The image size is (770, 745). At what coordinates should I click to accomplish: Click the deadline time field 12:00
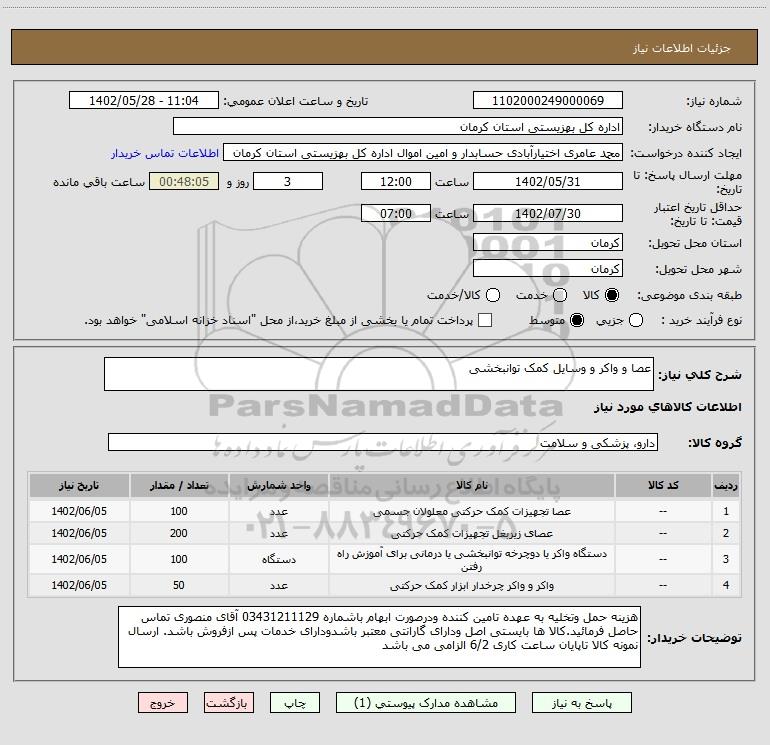tap(396, 182)
